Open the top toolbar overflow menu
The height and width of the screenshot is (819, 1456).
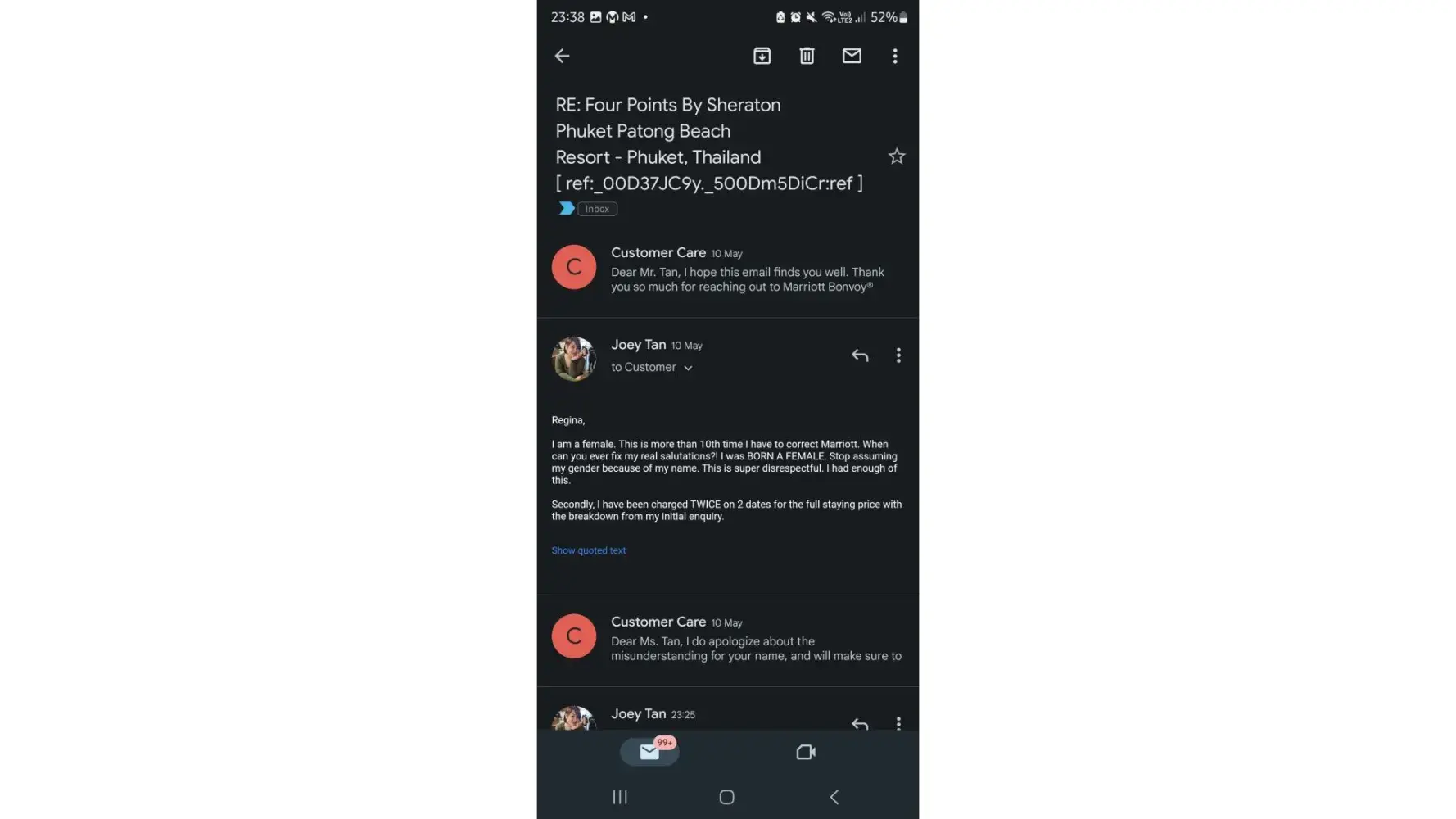895,56
